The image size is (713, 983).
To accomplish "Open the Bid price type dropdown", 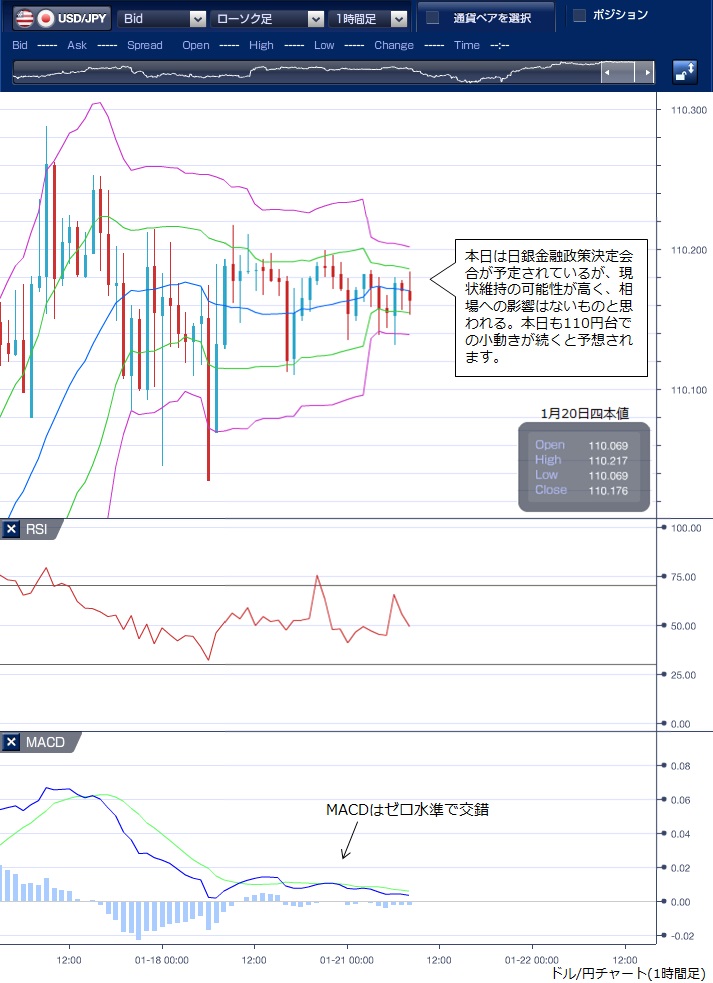I will [x=197, y=19].
